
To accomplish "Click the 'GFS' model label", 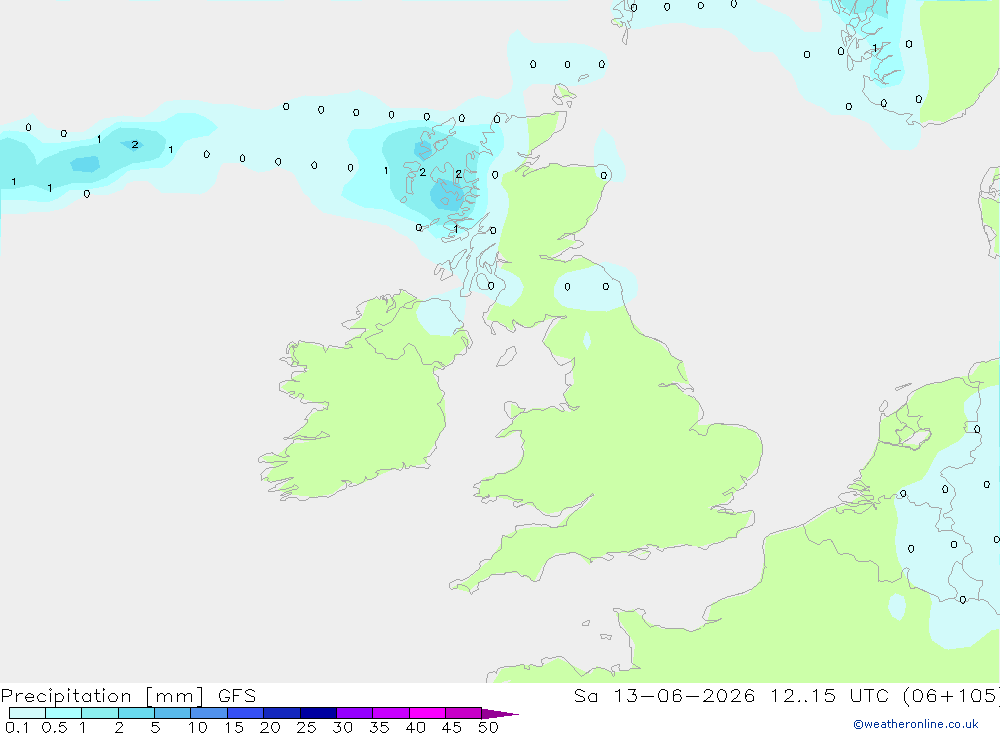I will click(237, 695).
